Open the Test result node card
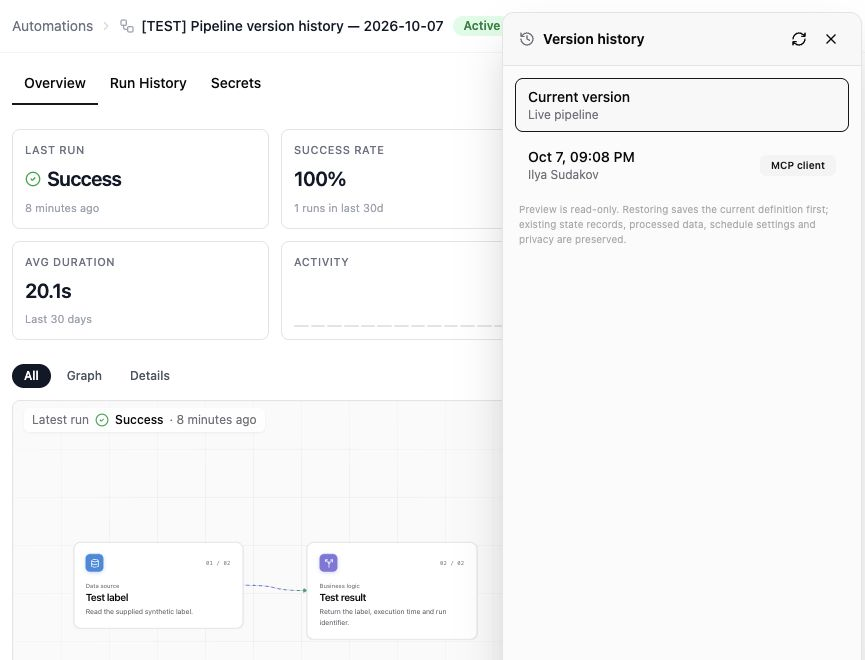Image resolution: width=865 pixels, height=660 pixels. 392,591
